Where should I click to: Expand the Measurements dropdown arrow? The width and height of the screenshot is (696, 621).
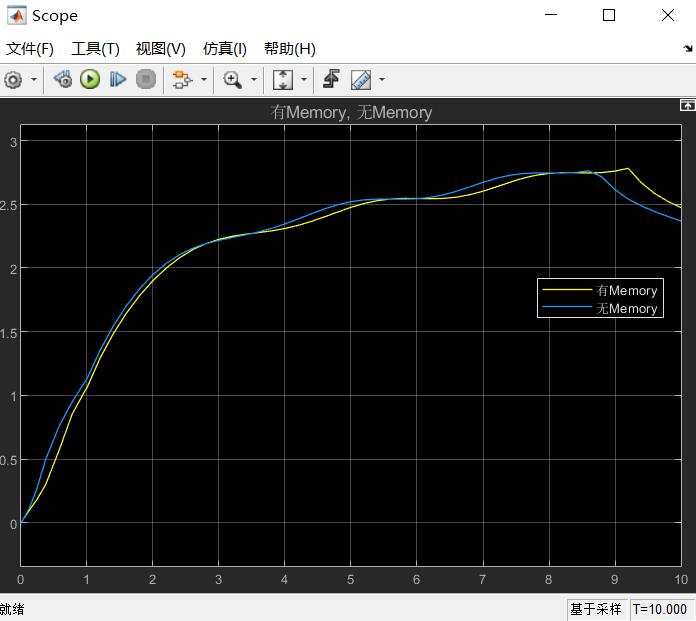(x=382, y=80)
